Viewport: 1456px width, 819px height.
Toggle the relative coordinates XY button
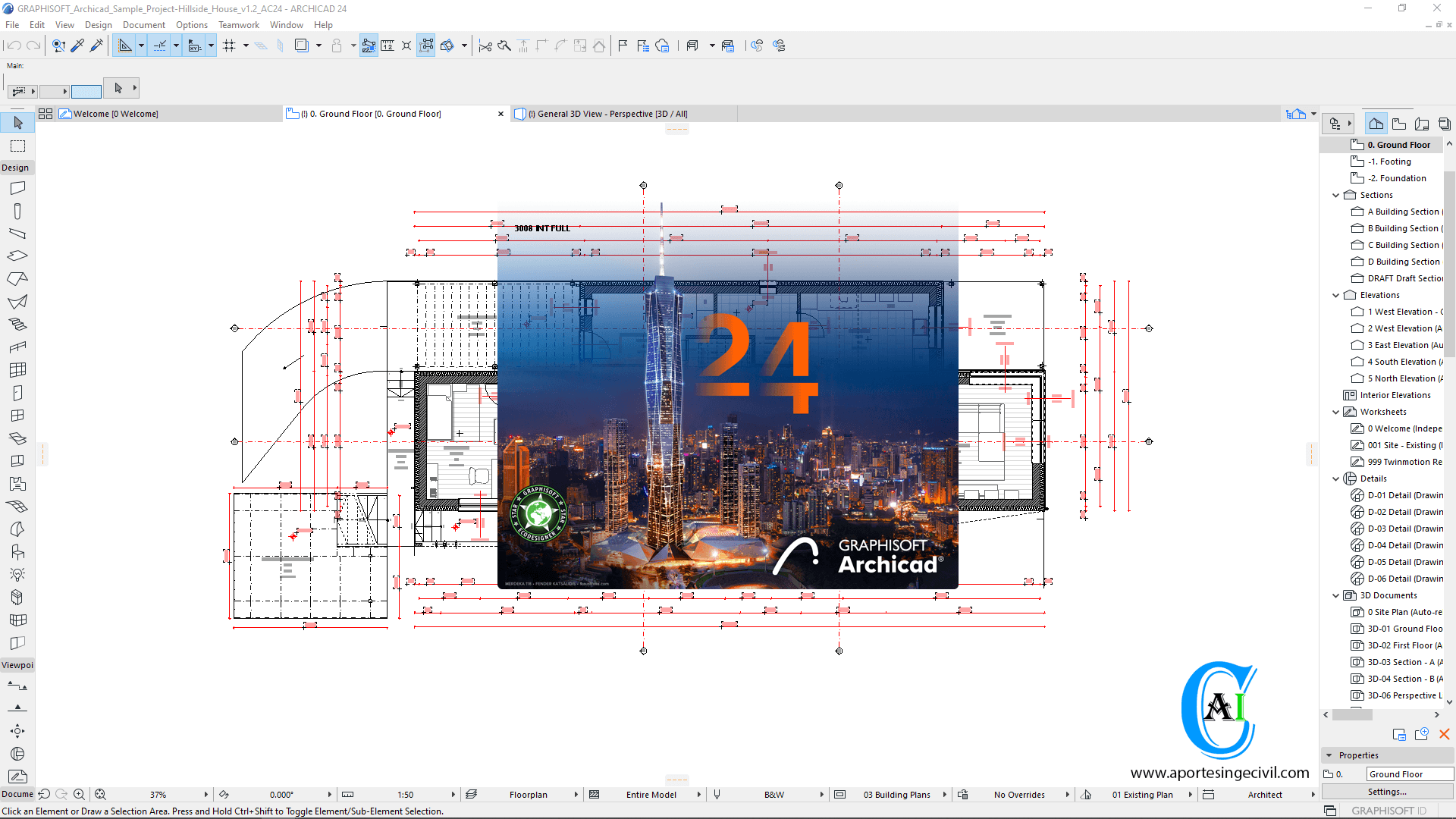195,45
